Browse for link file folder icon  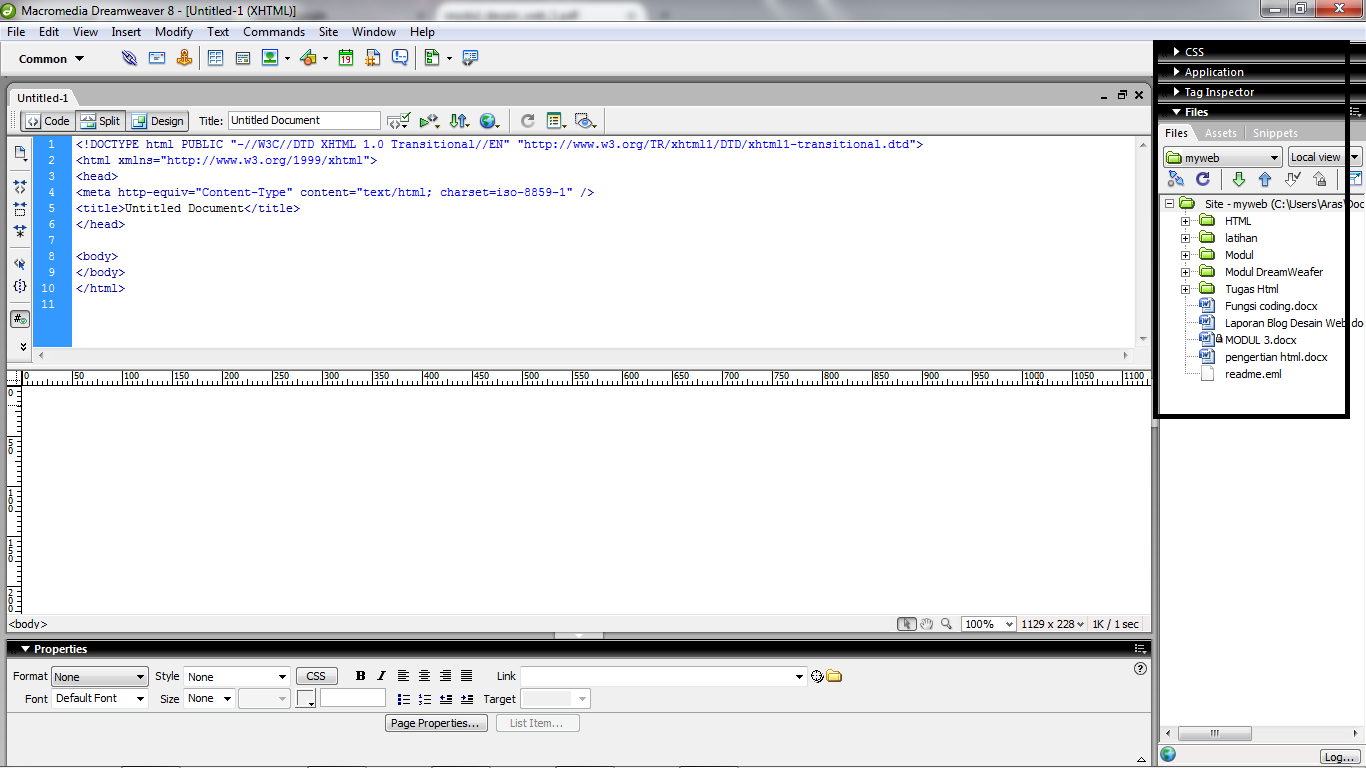834,676
